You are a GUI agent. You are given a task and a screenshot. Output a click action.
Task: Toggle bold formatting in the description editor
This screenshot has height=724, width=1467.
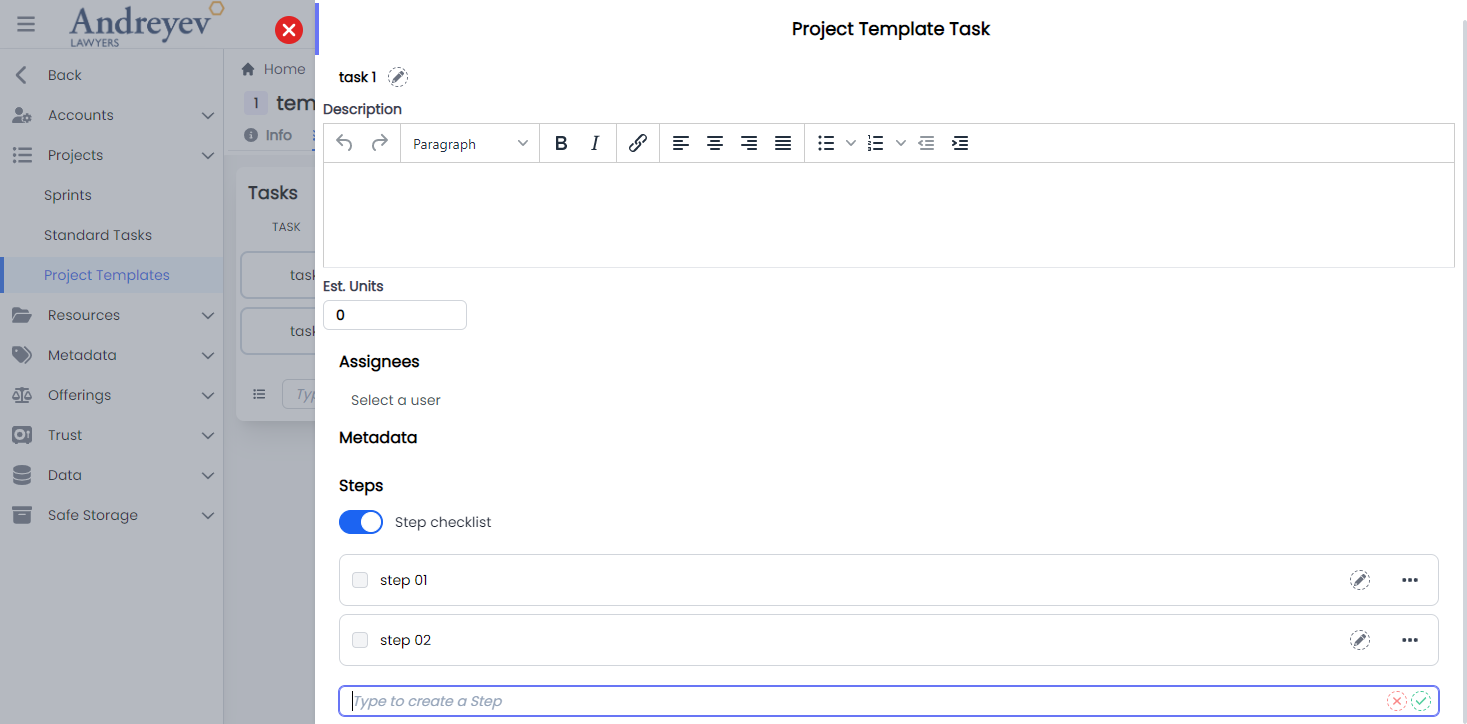561,142
